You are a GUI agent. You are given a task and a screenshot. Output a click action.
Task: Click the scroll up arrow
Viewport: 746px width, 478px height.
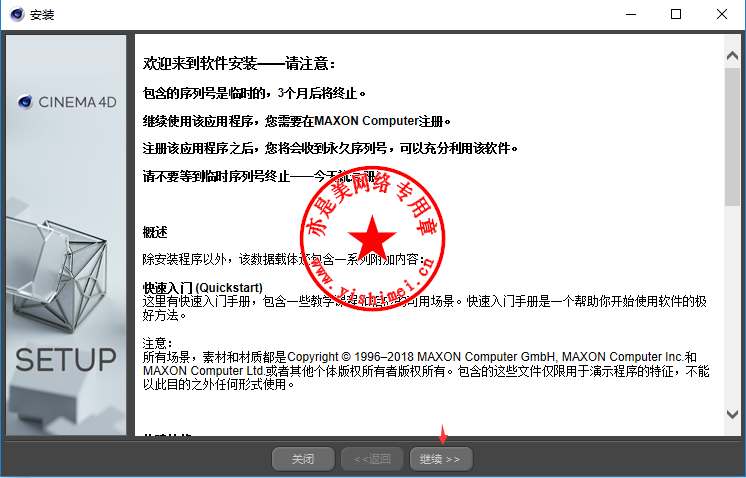tap(733, 56)
